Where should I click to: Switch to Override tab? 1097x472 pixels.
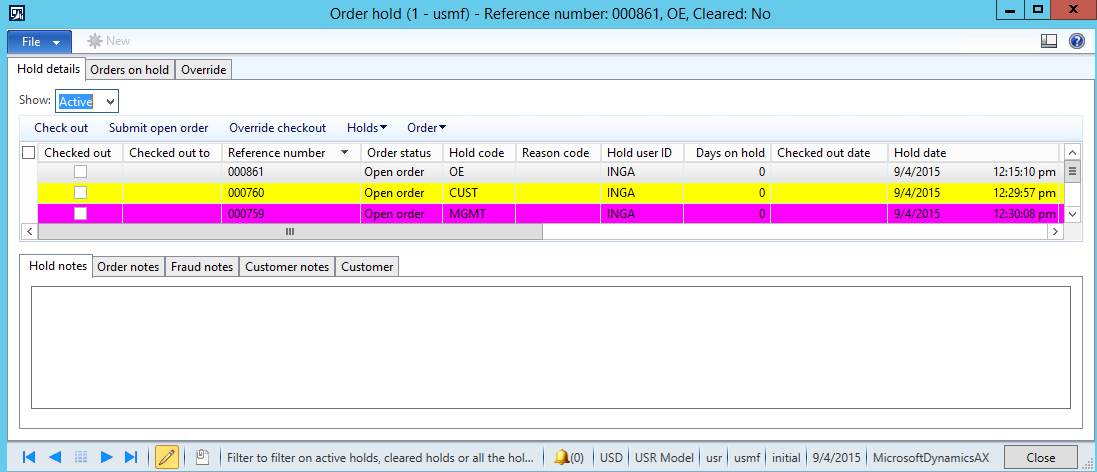point(204,70)
